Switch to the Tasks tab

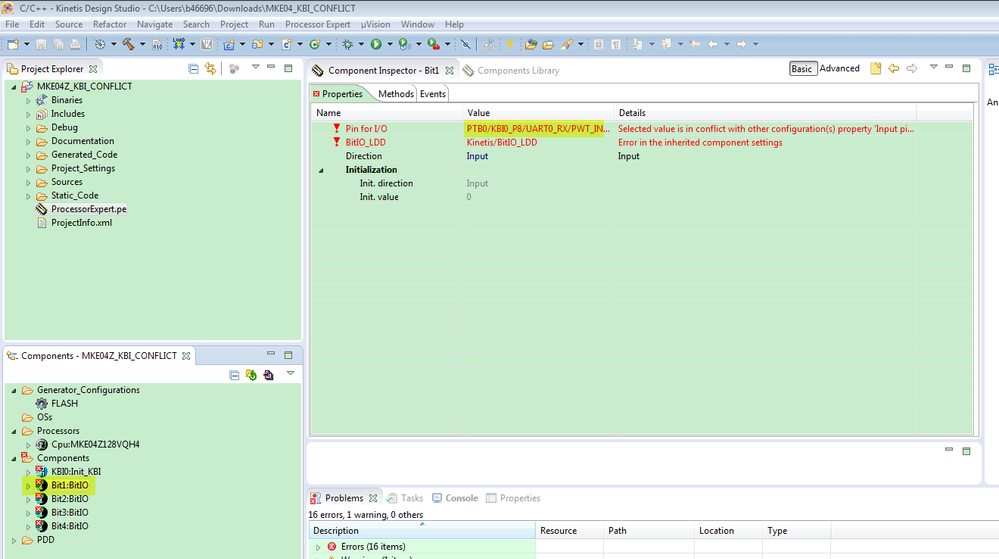[x=405, y=498]
